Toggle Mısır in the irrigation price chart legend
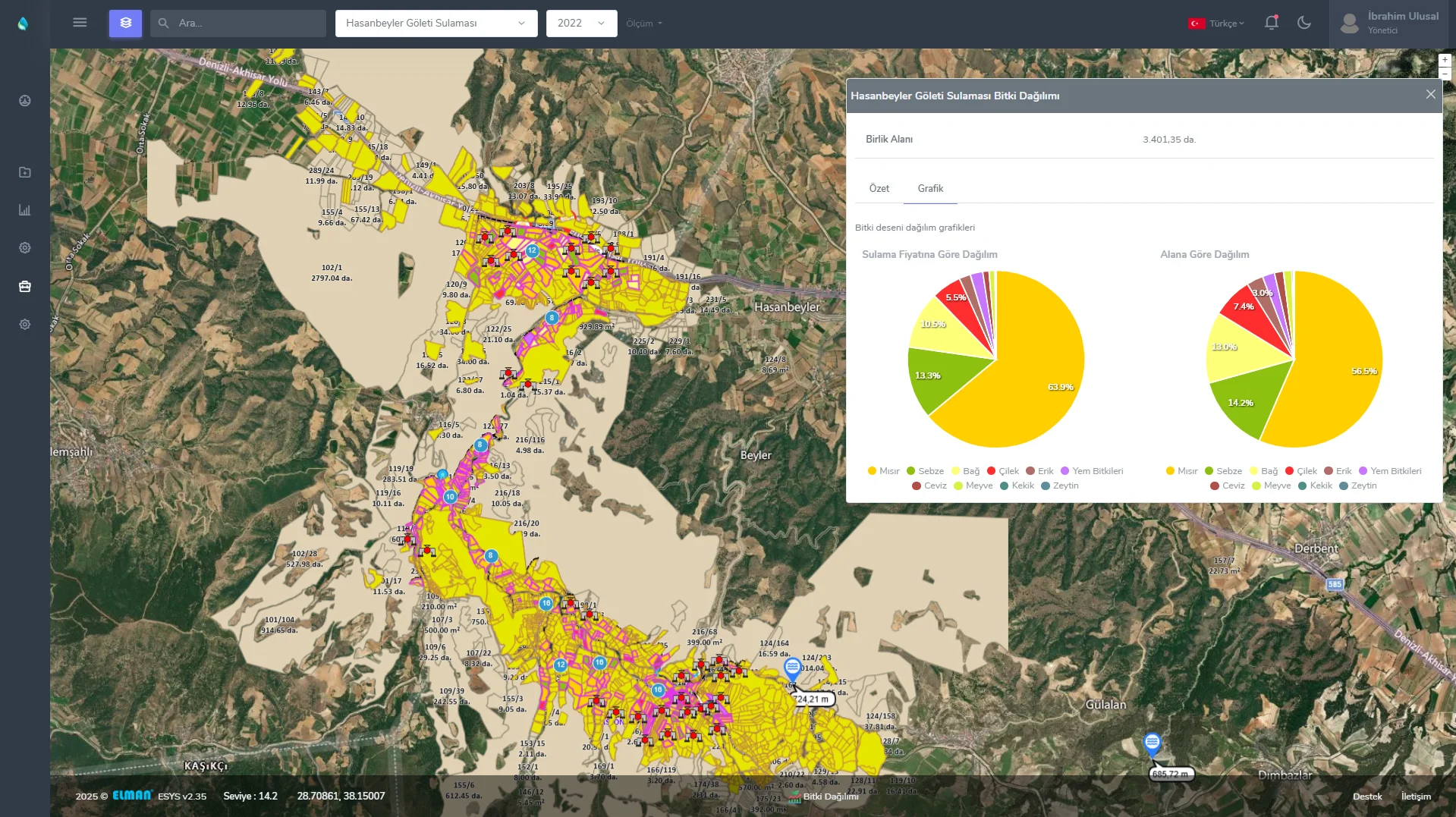1456x817 pixels. [x=883, y=471]
